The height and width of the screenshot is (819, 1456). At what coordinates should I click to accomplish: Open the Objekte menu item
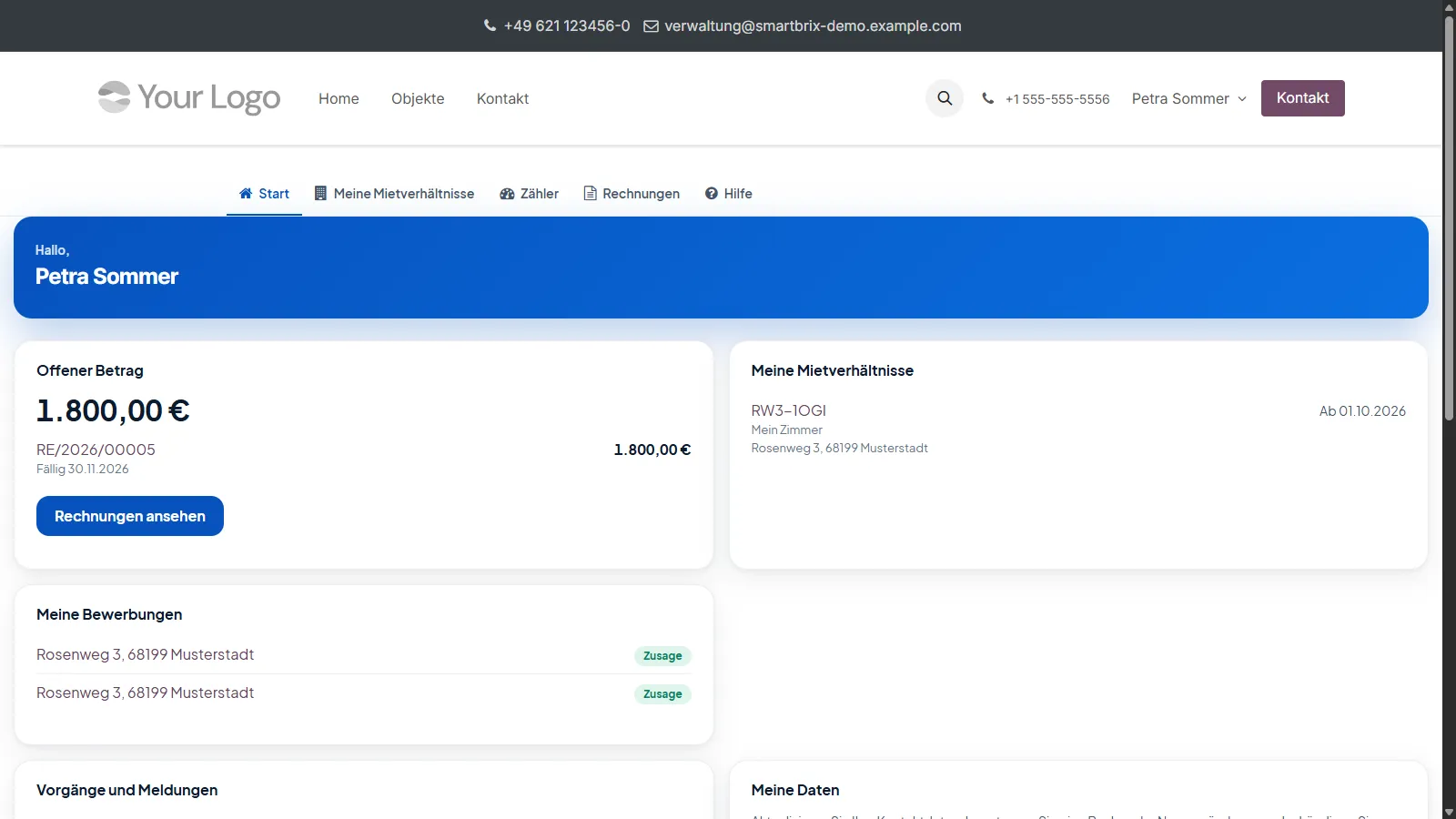[418, 98]
